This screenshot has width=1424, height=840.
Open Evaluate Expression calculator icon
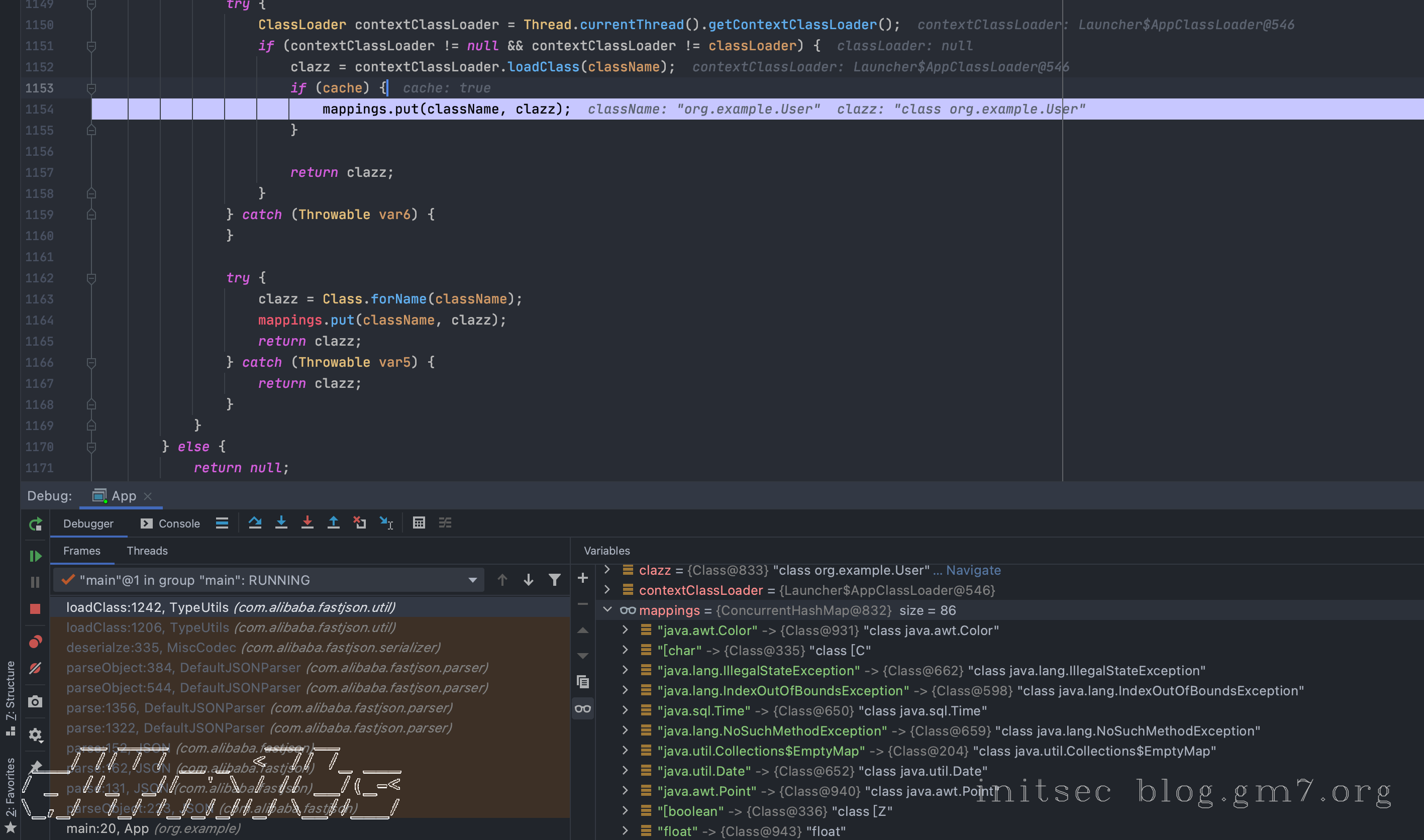(419, 523)
